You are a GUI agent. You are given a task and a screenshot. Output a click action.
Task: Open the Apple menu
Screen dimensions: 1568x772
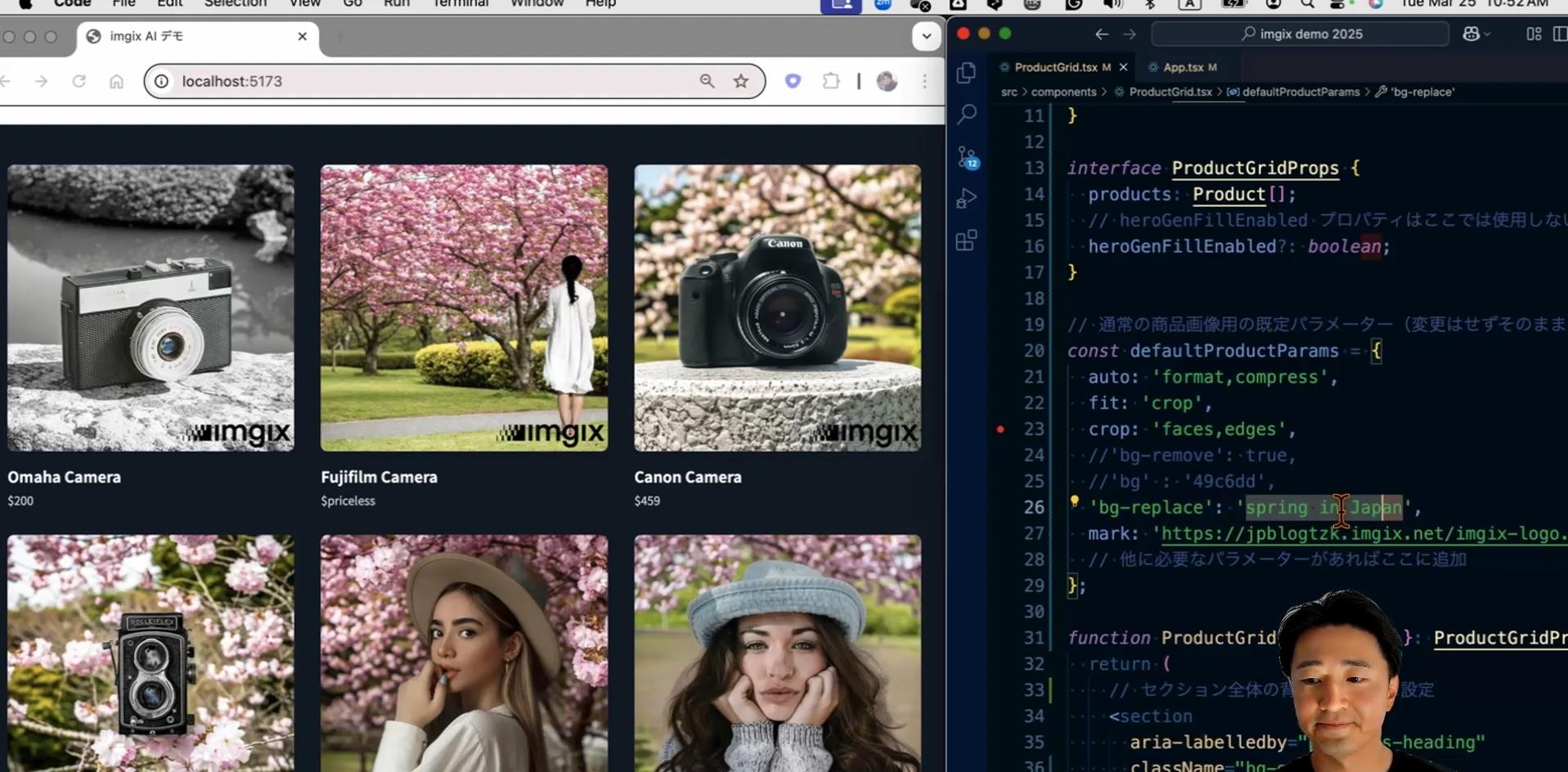click(x=25, y=4)
